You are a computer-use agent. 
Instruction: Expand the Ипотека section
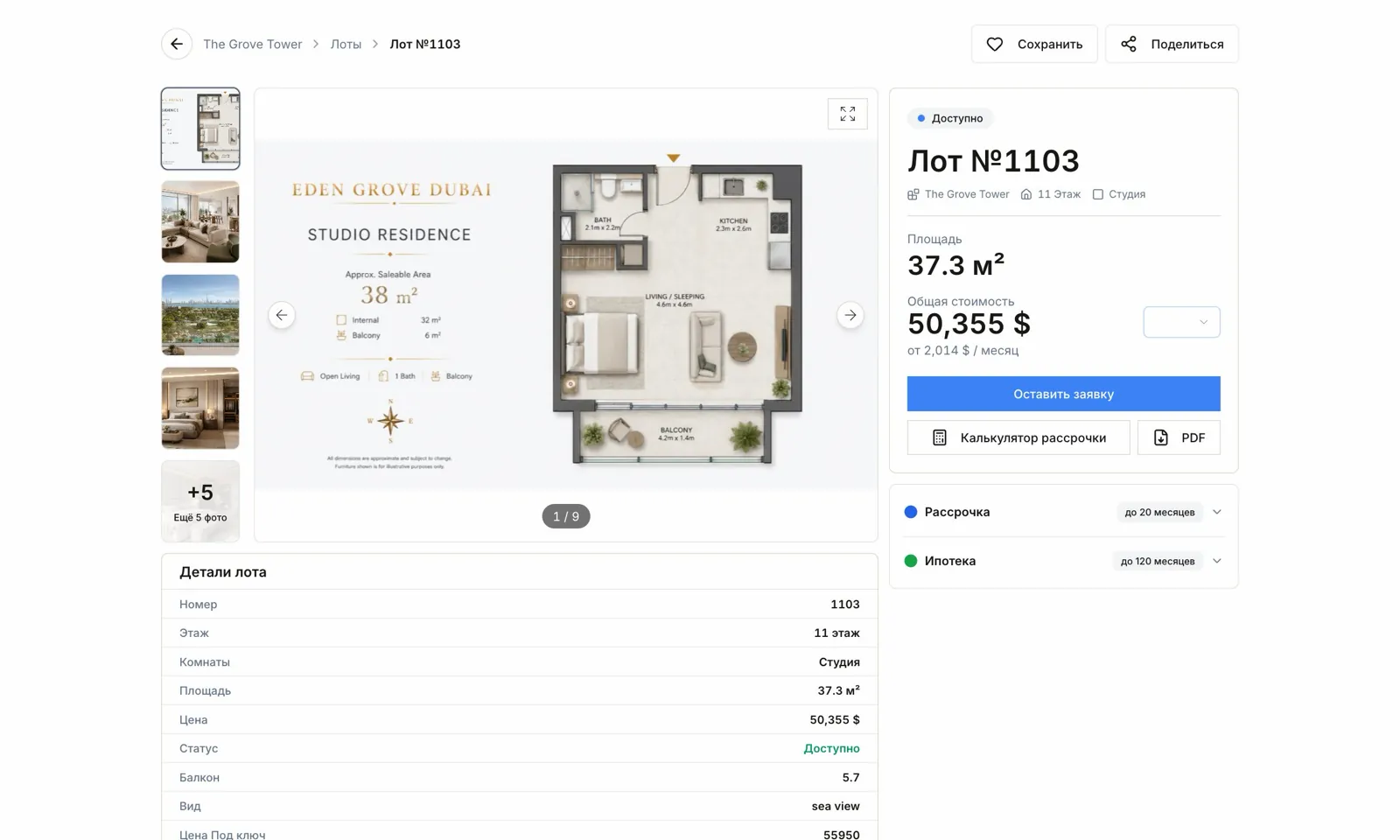[1063, 561]
